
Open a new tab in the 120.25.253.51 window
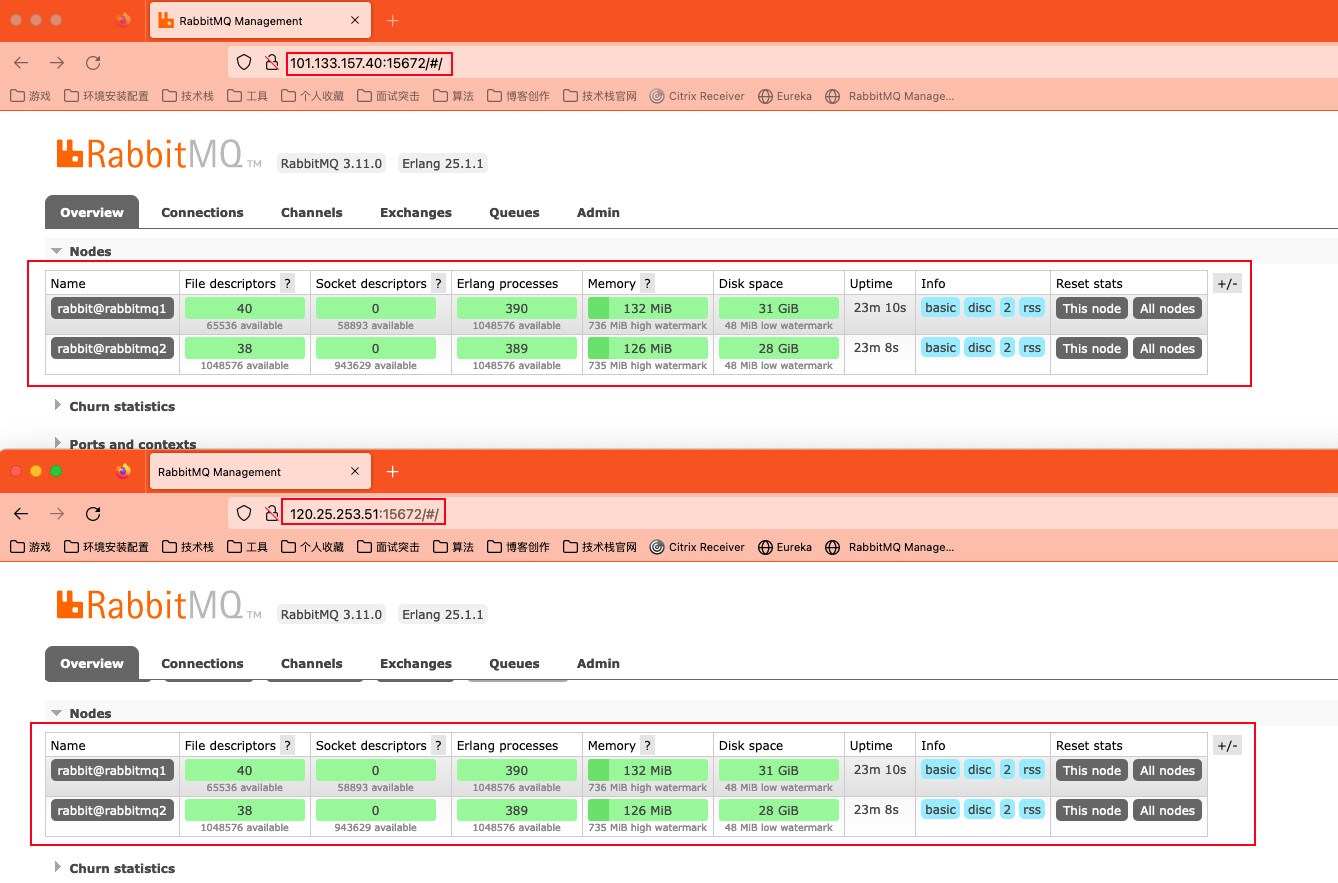(392, 471)
